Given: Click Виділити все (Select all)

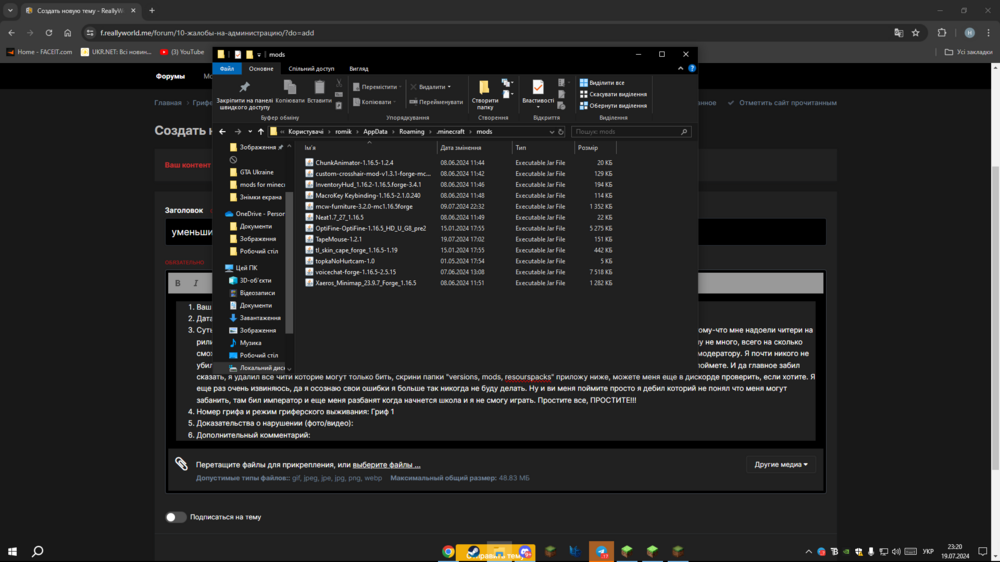Looking at the screenshot, I should tap(602, 83).
